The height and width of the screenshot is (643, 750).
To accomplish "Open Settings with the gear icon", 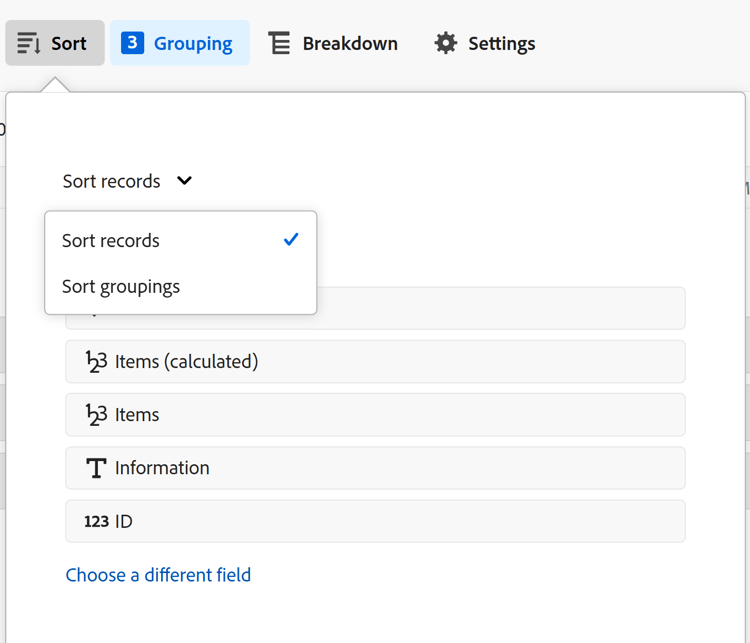I will [x=485, y=43].
